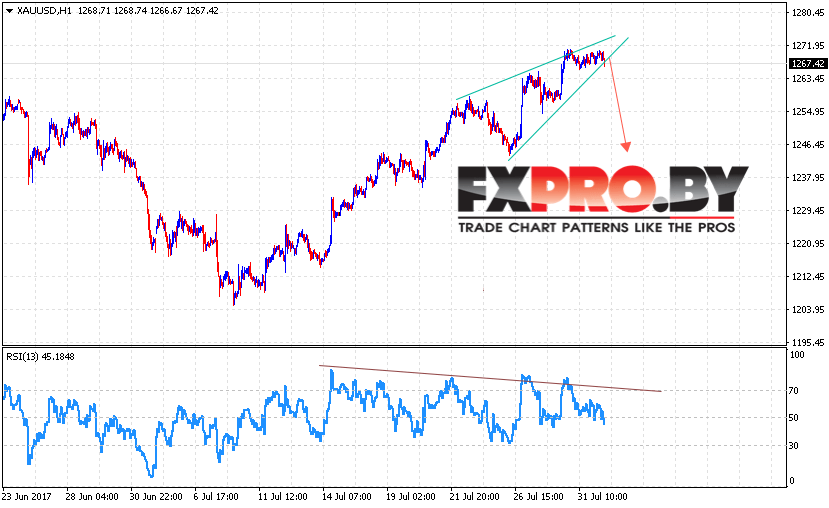Click the 26 Jul 15:00 time label
This screenshot has width=829, height=508.
coord(539,497)
